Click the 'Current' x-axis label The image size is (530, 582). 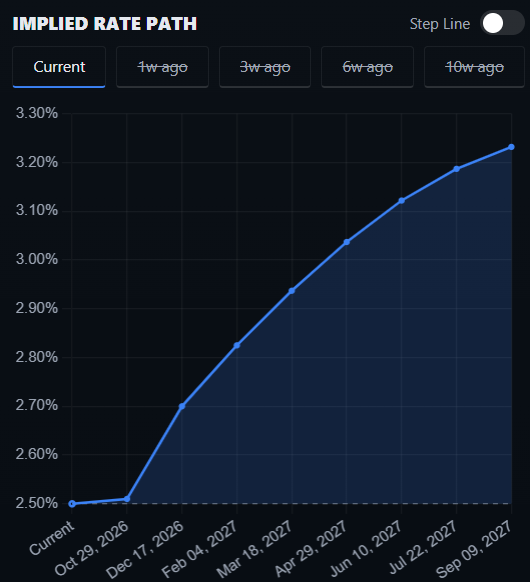52,537
